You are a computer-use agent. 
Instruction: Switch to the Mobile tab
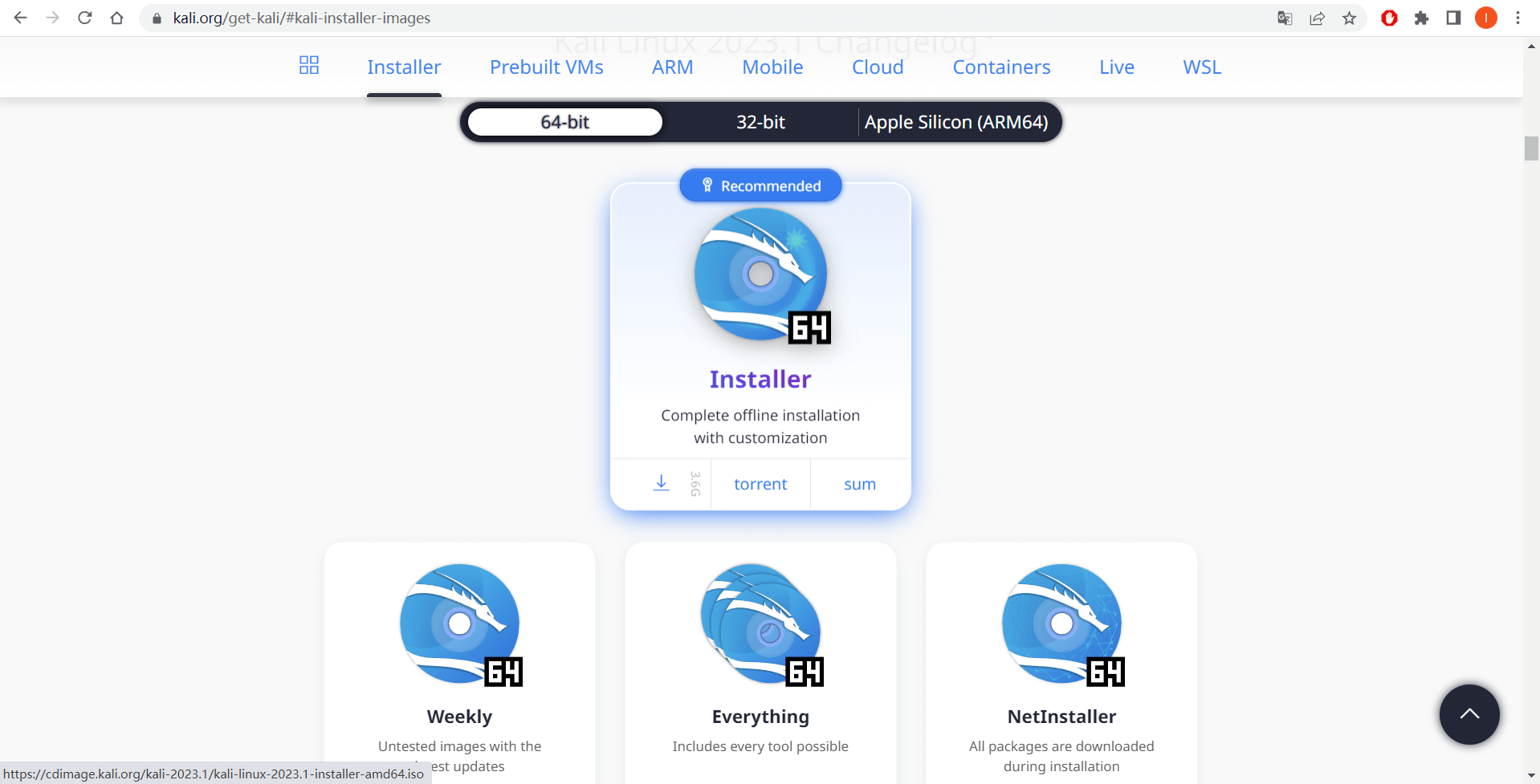tap(772, 67)
